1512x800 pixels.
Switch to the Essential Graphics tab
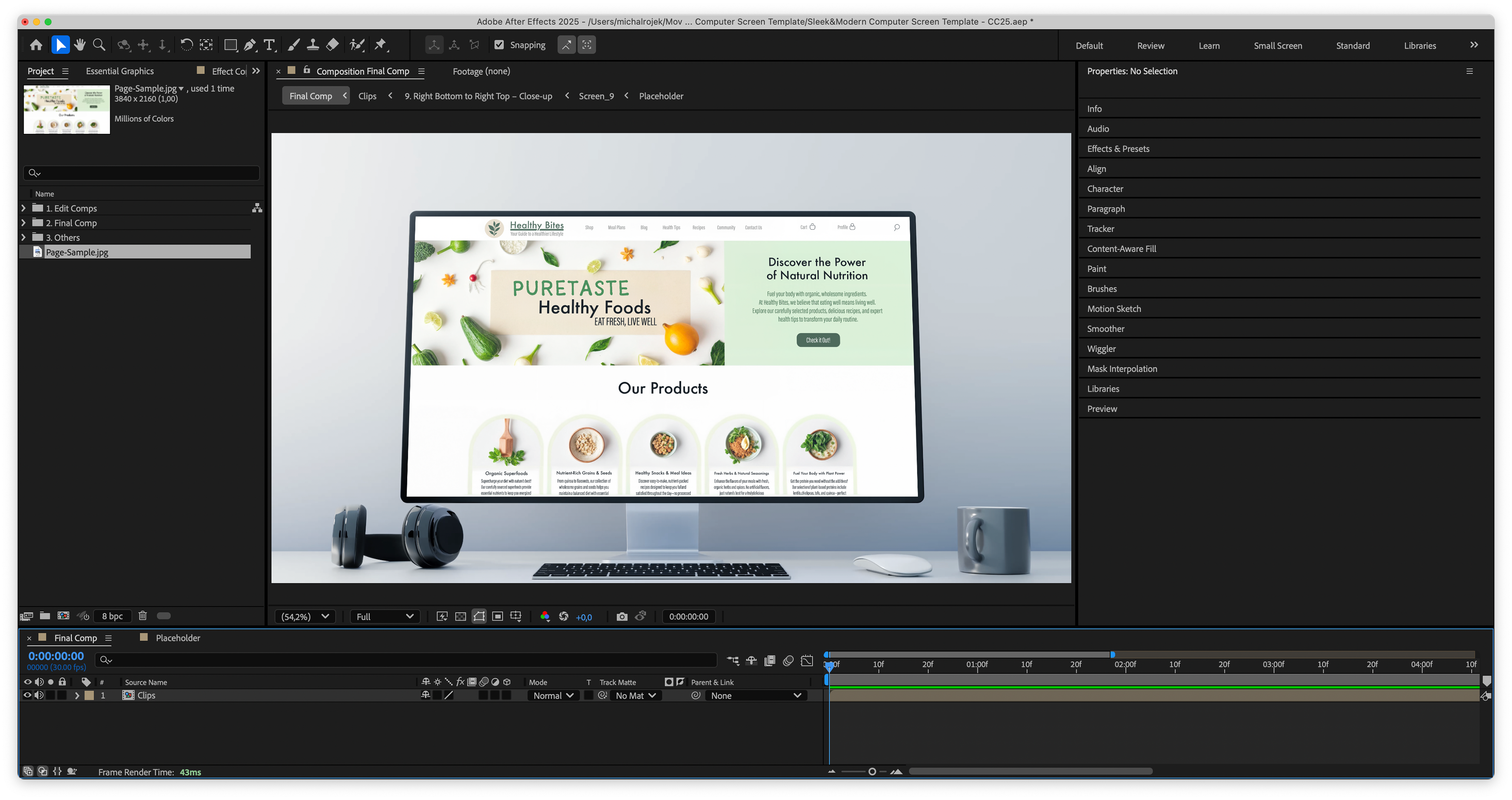pos(120,71)
